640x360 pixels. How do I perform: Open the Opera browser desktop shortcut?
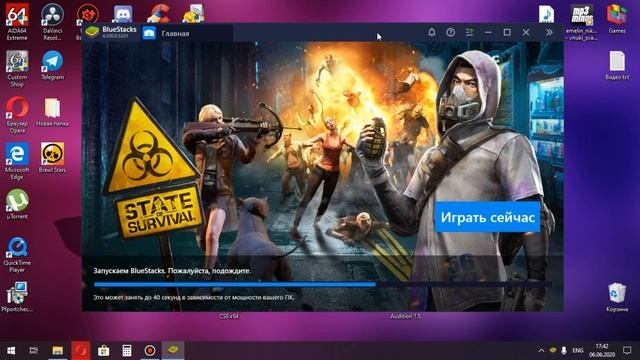17,115
